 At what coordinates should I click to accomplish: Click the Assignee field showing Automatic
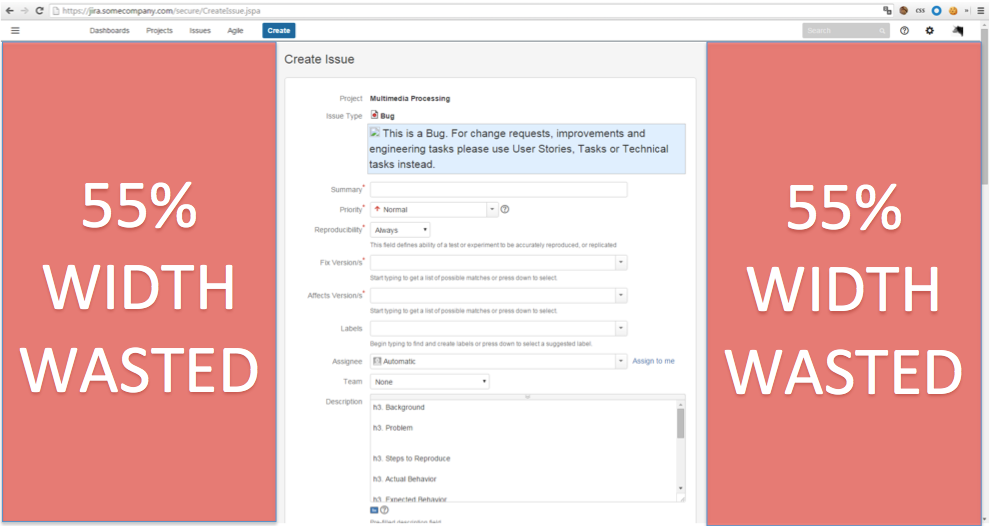[x=493, y=361]
